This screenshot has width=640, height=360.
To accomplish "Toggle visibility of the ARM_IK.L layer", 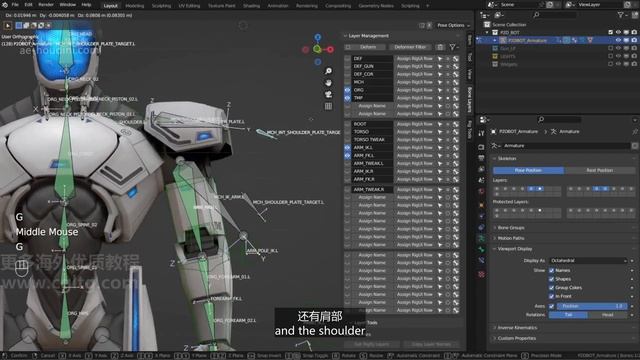I will [x=347, y=147].
